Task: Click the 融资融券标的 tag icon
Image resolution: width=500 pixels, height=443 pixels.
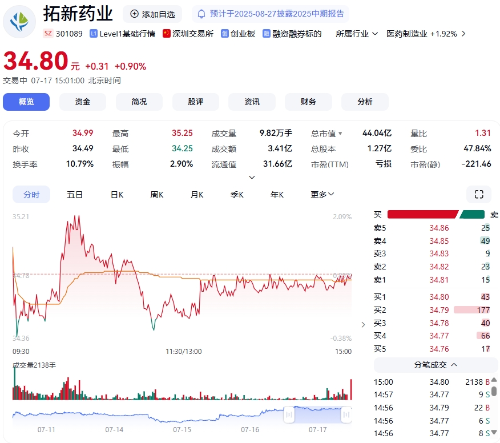Action: tap(266, 34)
